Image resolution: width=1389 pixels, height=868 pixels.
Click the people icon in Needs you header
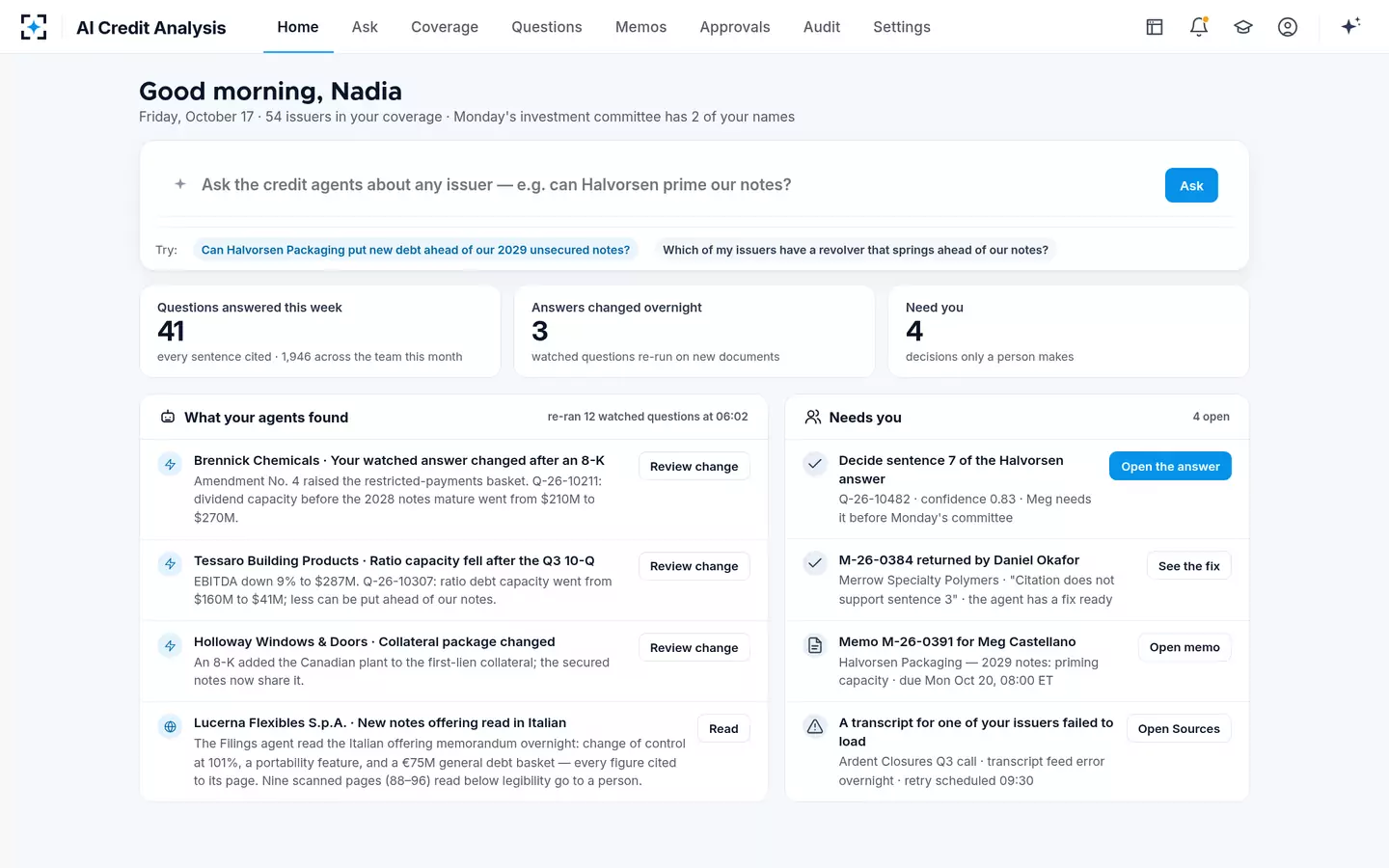pyautogui.click(x=813, y=417)
